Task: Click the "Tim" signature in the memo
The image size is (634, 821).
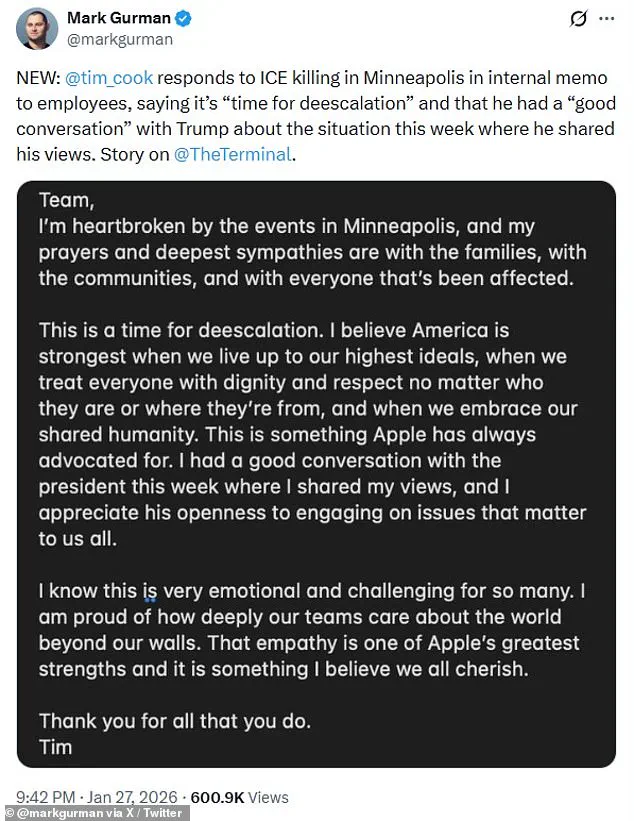Action: pyautogui.click(x=55, y=747)
